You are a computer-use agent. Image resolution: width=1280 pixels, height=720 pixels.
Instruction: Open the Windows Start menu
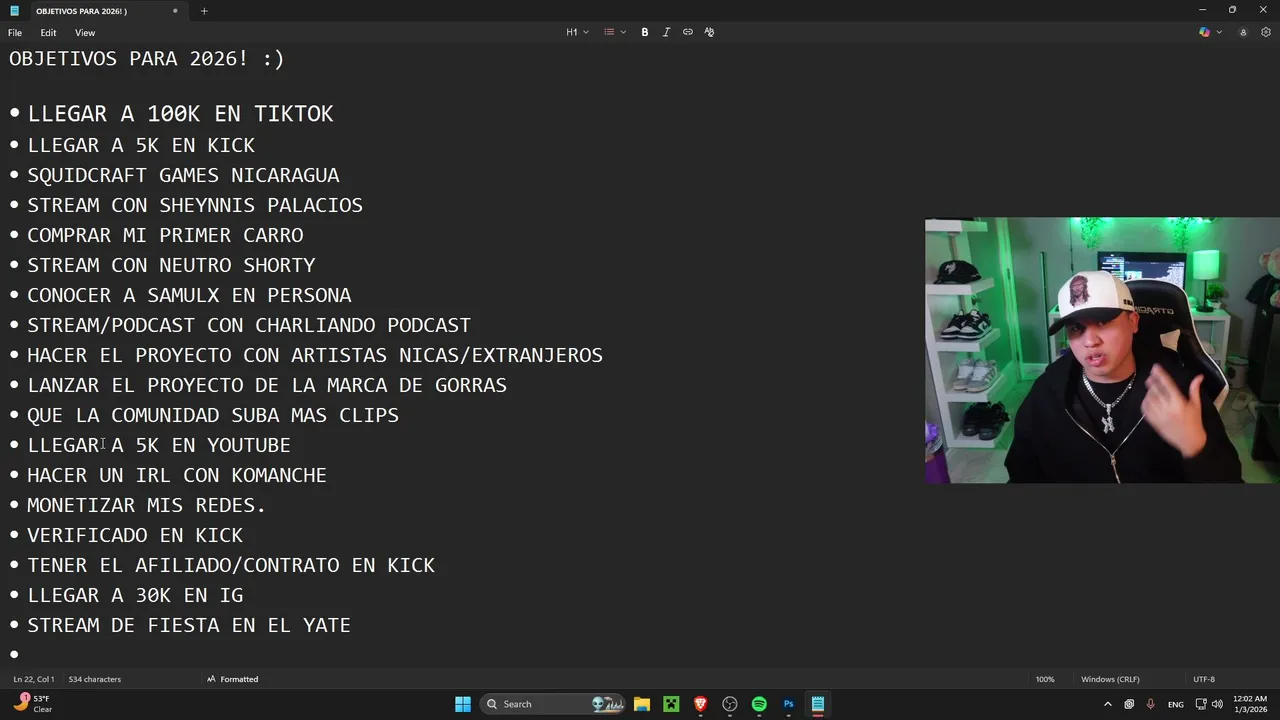(463, 704)
